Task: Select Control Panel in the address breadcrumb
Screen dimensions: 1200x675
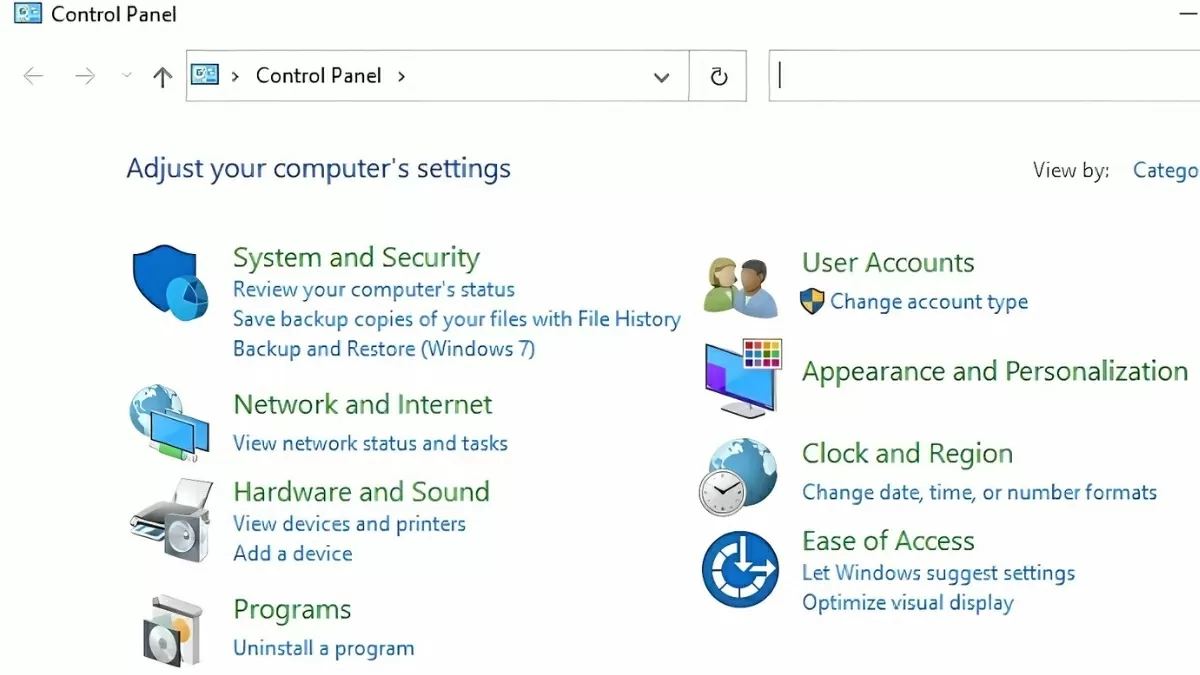Action: (x=318, y=76)
